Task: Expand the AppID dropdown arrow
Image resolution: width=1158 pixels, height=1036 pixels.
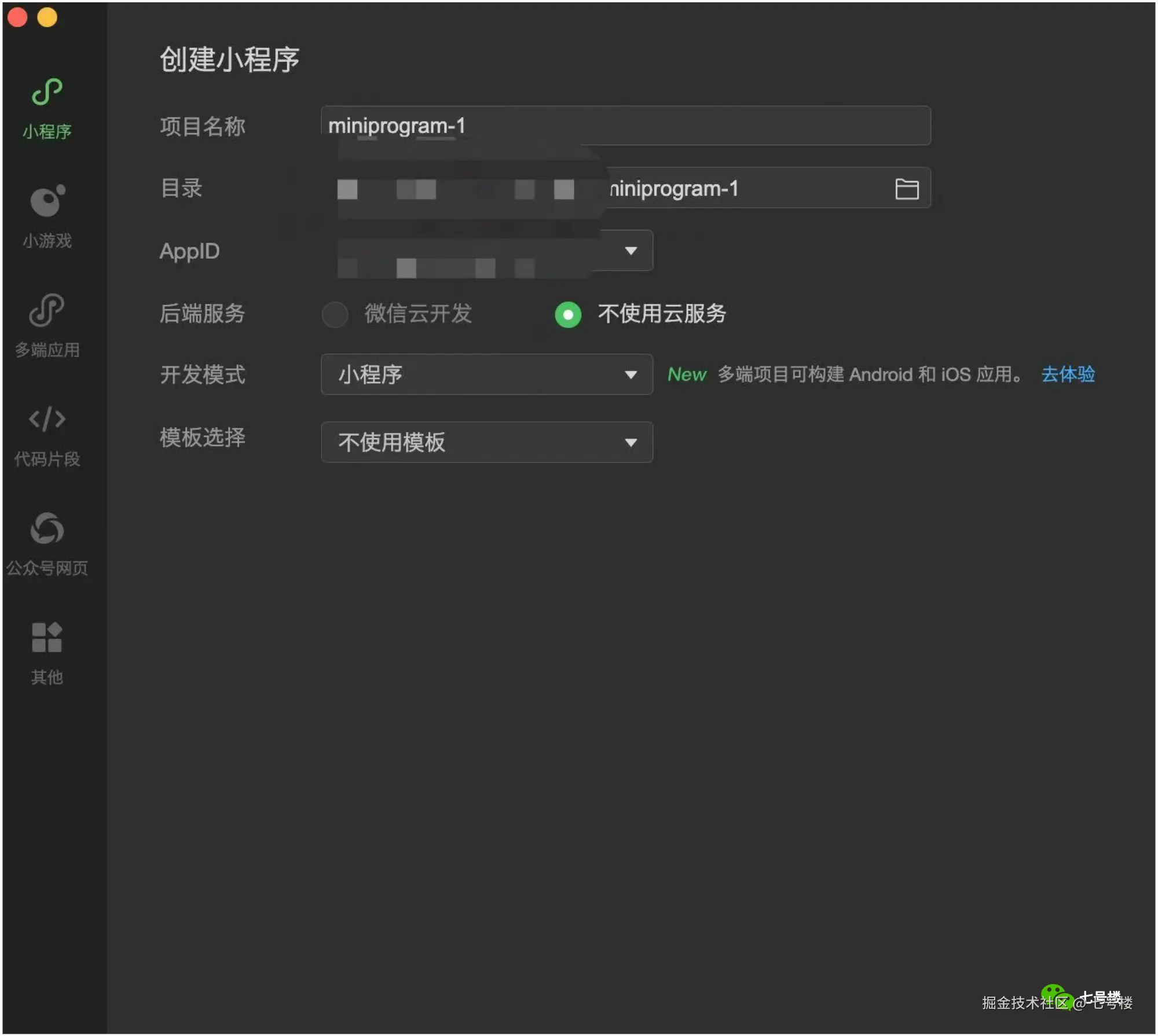Action: tap(631, 251)
